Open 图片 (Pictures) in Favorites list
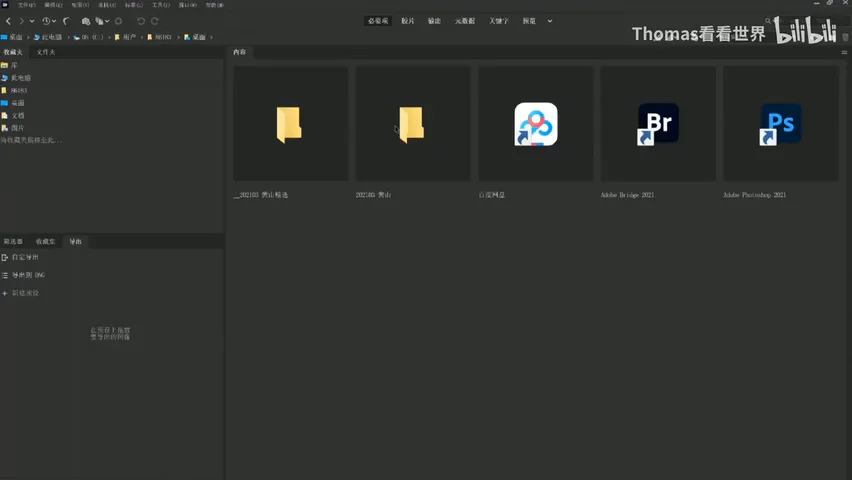 [12, 128]
